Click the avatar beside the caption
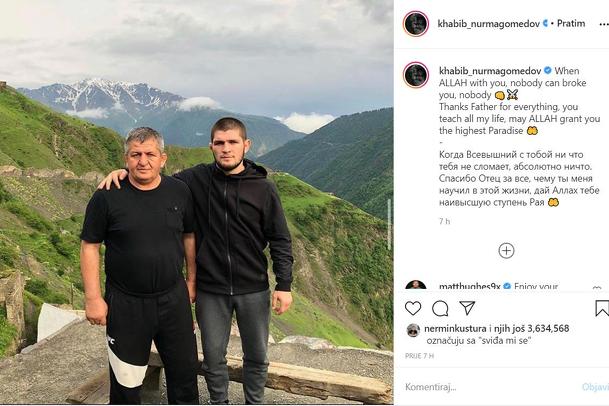 pyautogui.click(x=416, y=75)
